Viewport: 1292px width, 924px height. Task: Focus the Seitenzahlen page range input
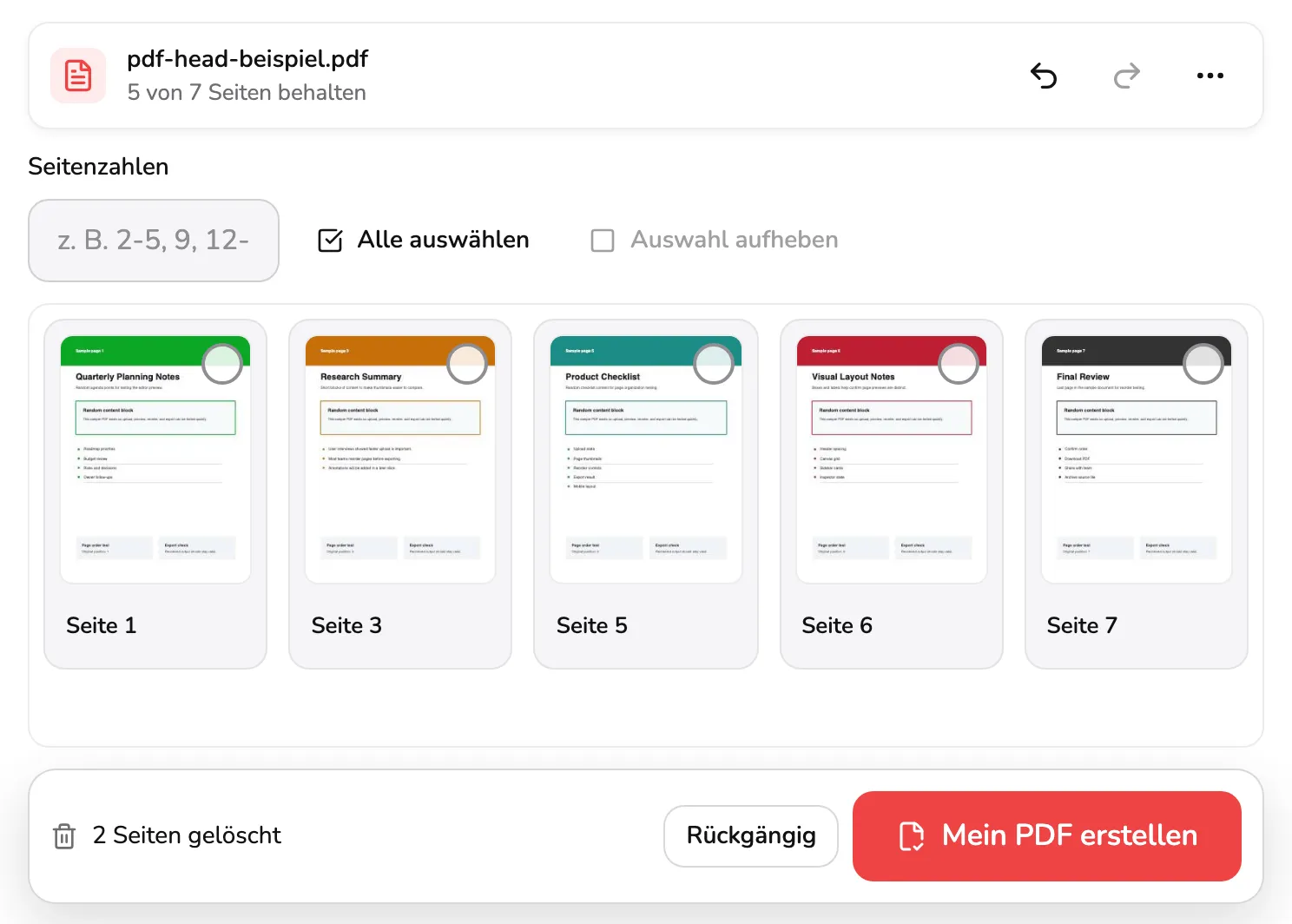click(154, 241)
